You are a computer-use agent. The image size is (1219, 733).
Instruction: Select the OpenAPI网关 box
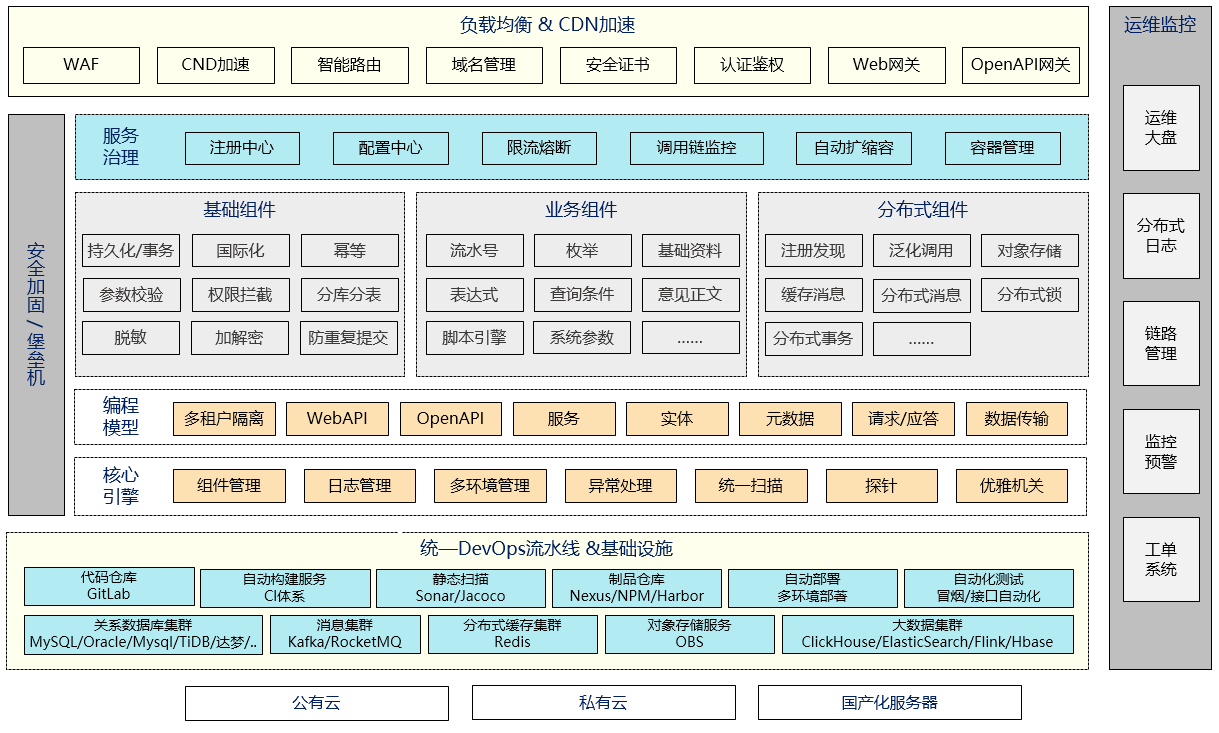pos(1020,65)
